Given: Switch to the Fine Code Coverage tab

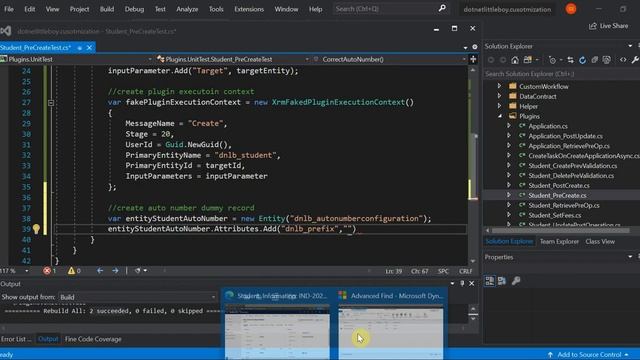Looking at the screenshot, I should (93, 339).
